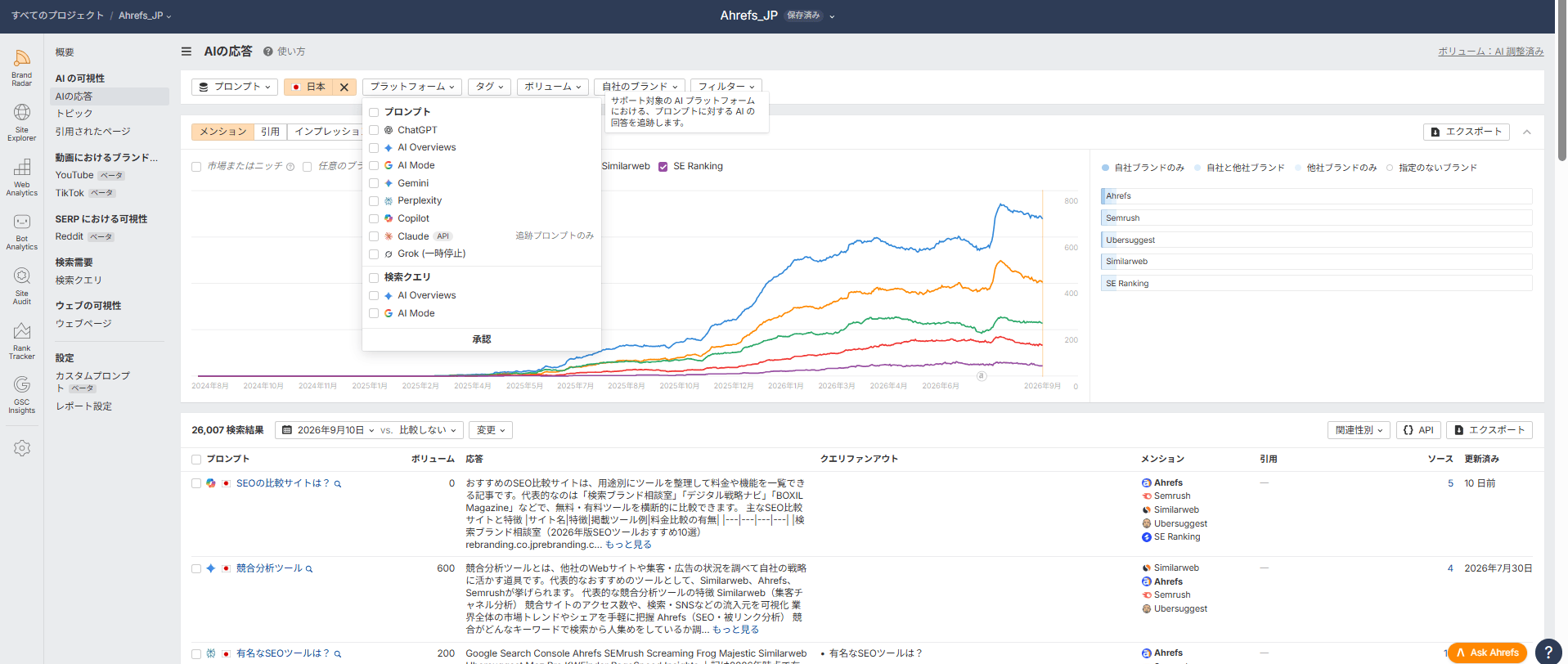Image resolution: width=1568 pixels, height=664 pixels.
Task: Expand the ボリューム dropdown
Action: (553, 87)
